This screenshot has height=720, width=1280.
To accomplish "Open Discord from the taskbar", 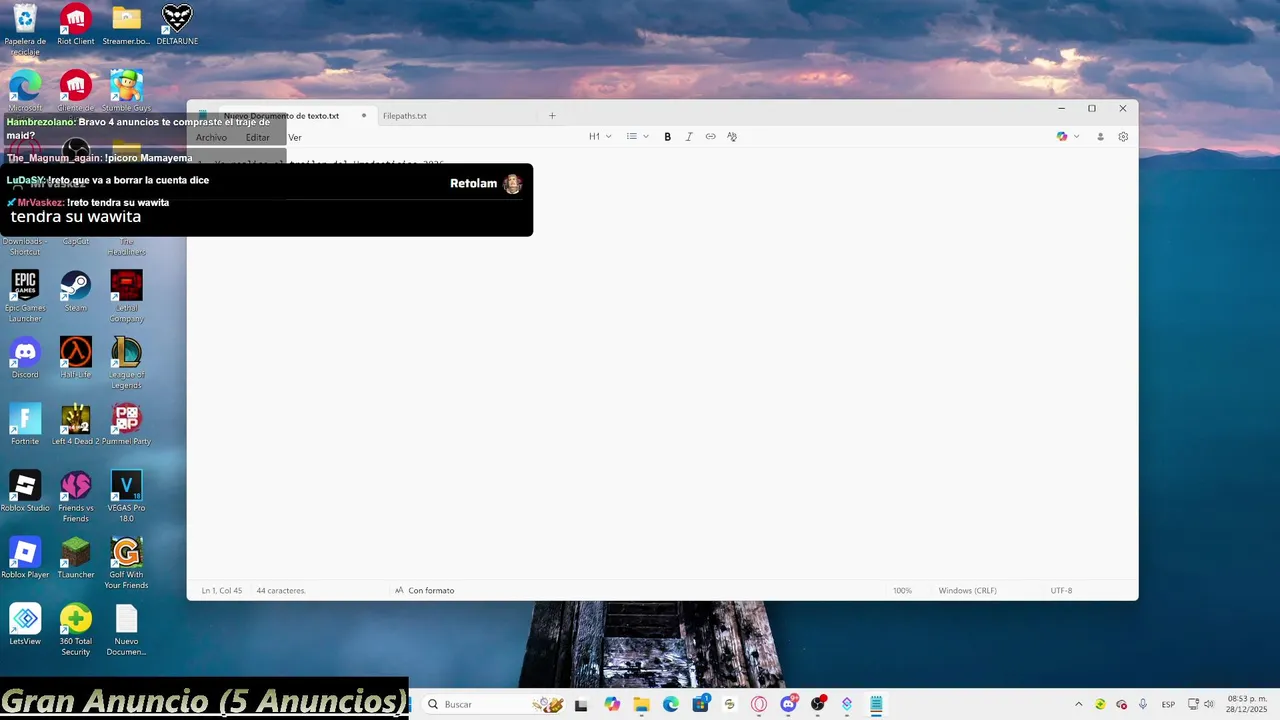I will click(x=788, y=704).
